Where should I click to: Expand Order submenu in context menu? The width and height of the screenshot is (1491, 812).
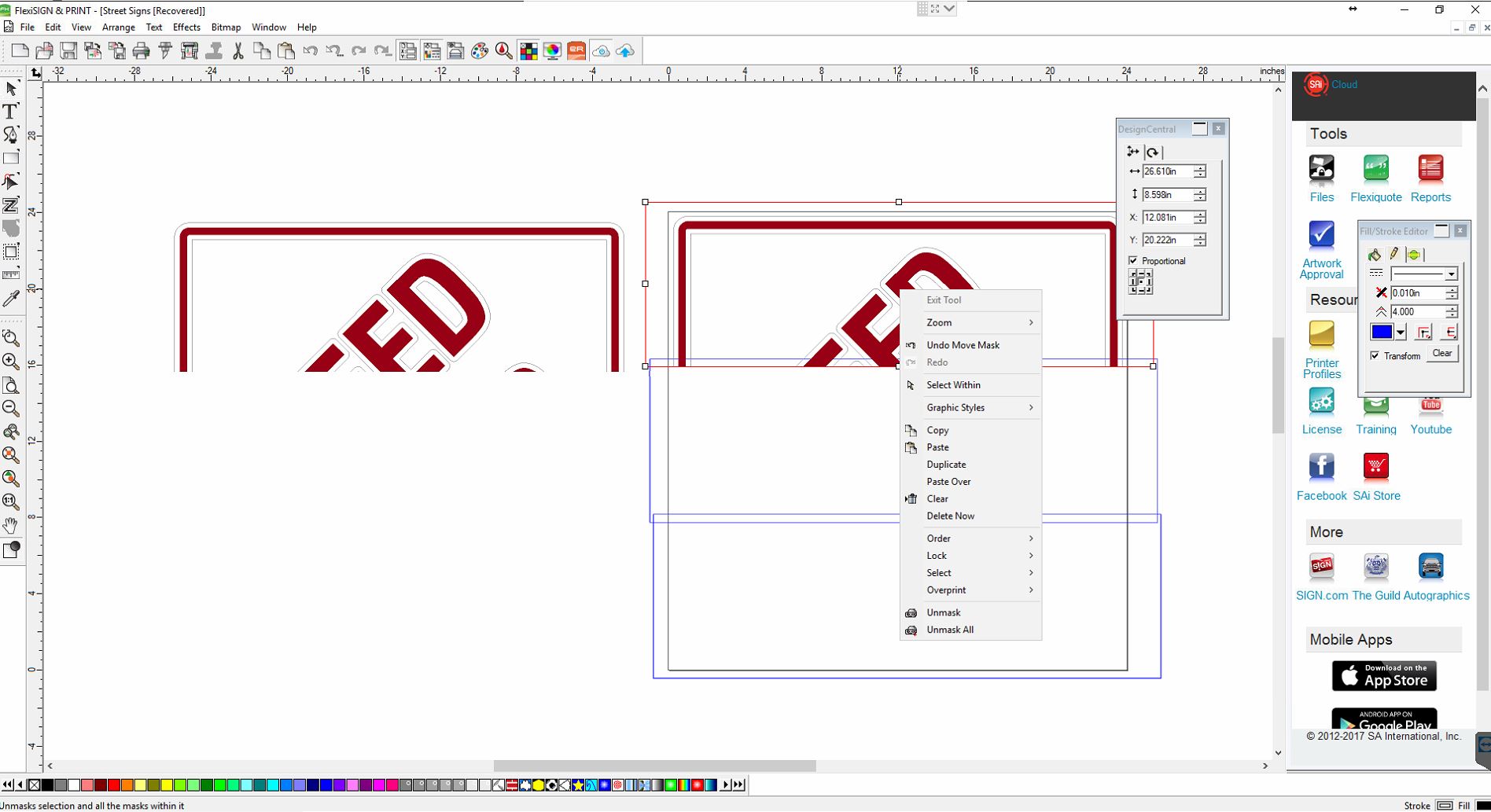[971, 538]
